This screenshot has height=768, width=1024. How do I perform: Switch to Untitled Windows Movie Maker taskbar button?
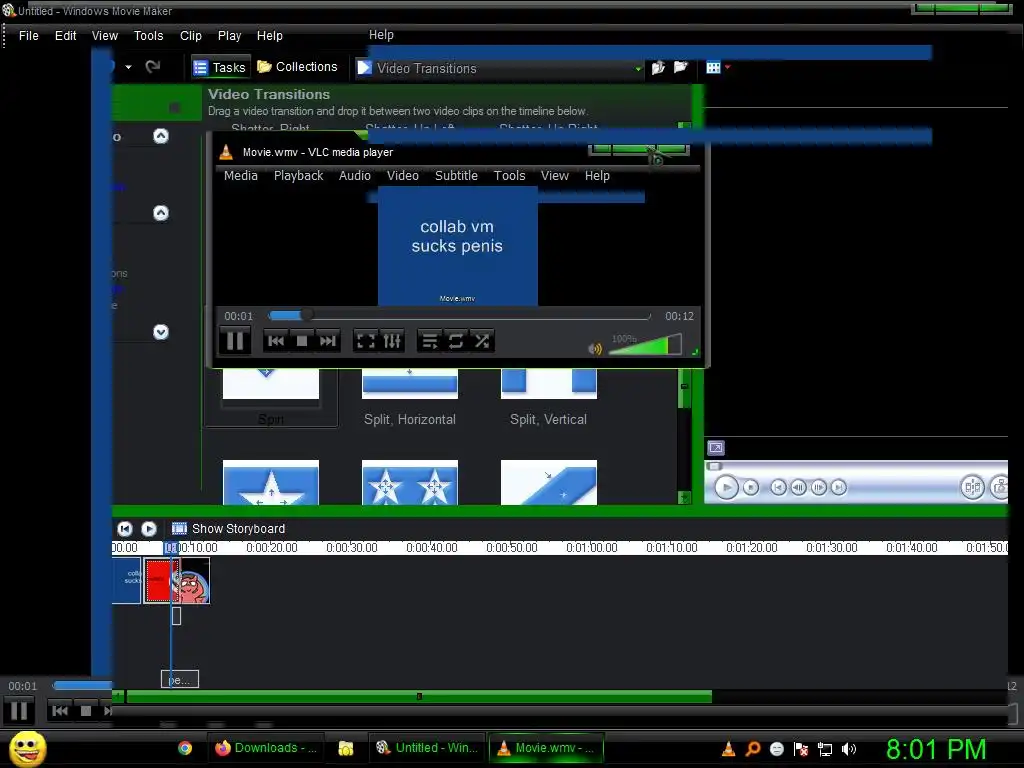tap(427, 748)
